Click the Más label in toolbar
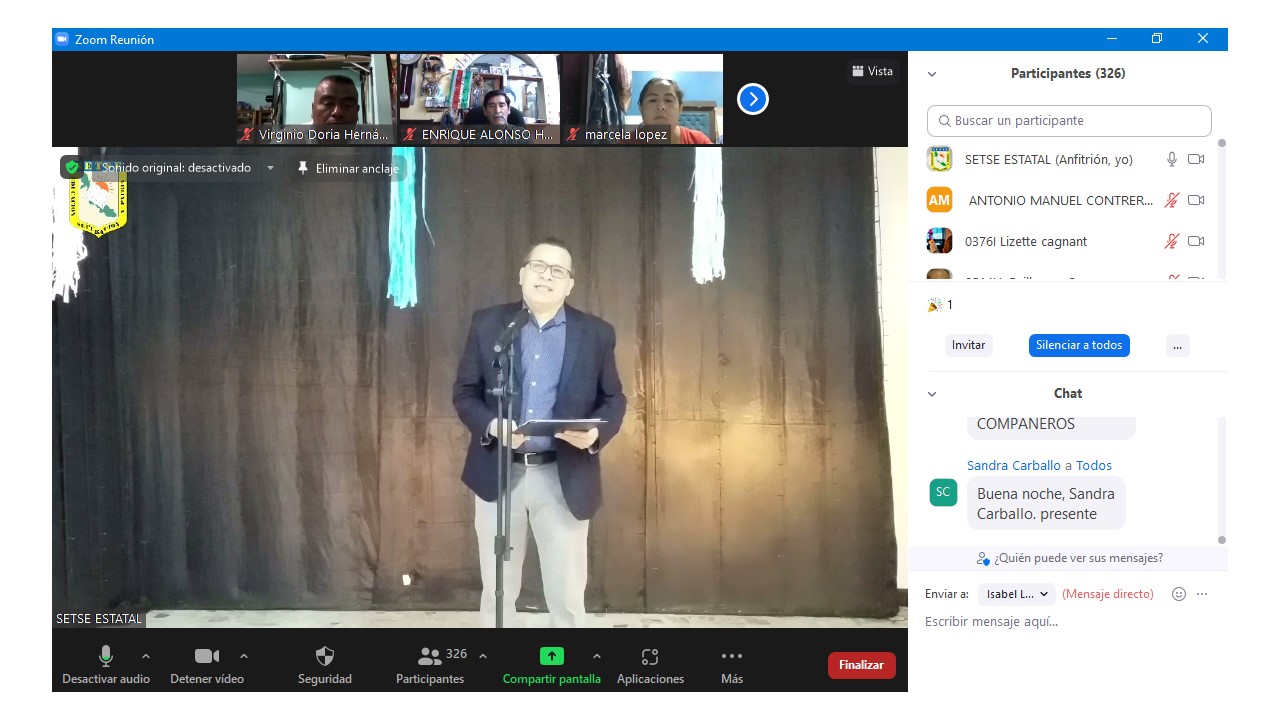Image resolution: width=1280 pixels, height=720 pixels. 732,679
